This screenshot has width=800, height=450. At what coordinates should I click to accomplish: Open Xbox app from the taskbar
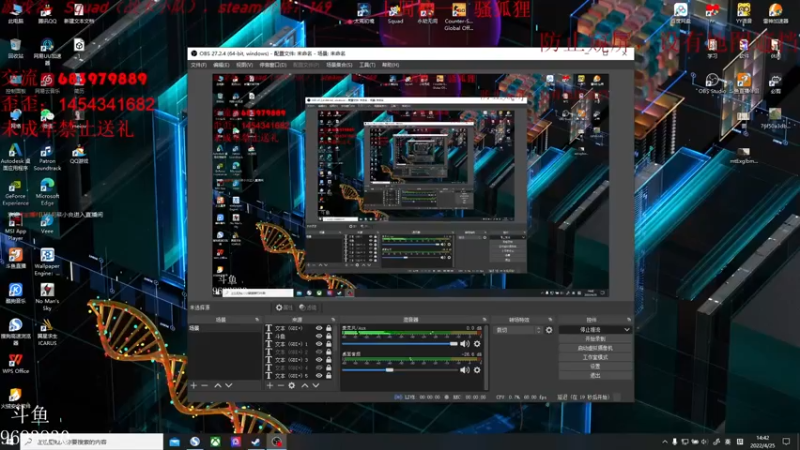tap(215, 442)
